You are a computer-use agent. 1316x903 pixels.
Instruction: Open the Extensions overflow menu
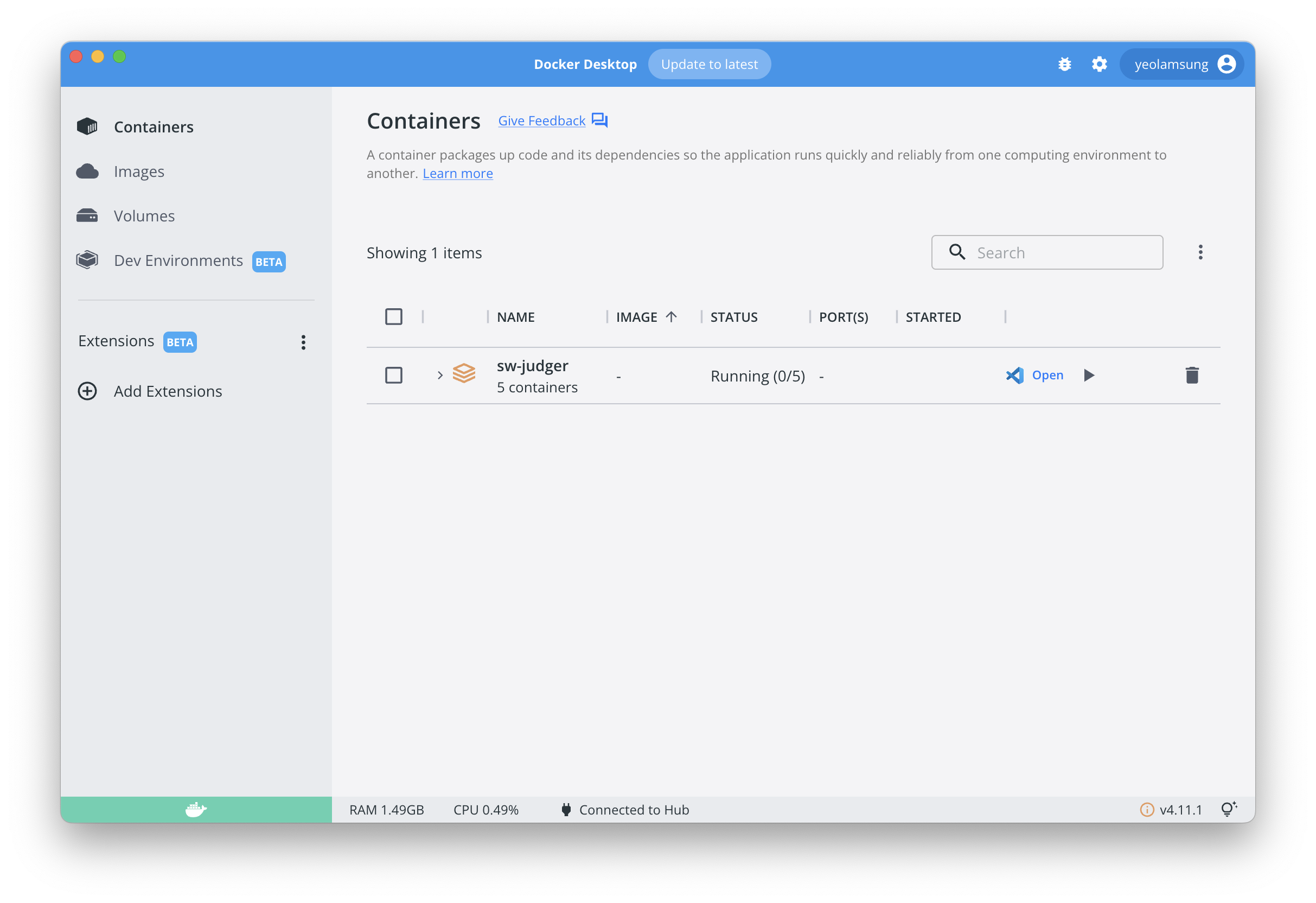click(x=304, y=342)
